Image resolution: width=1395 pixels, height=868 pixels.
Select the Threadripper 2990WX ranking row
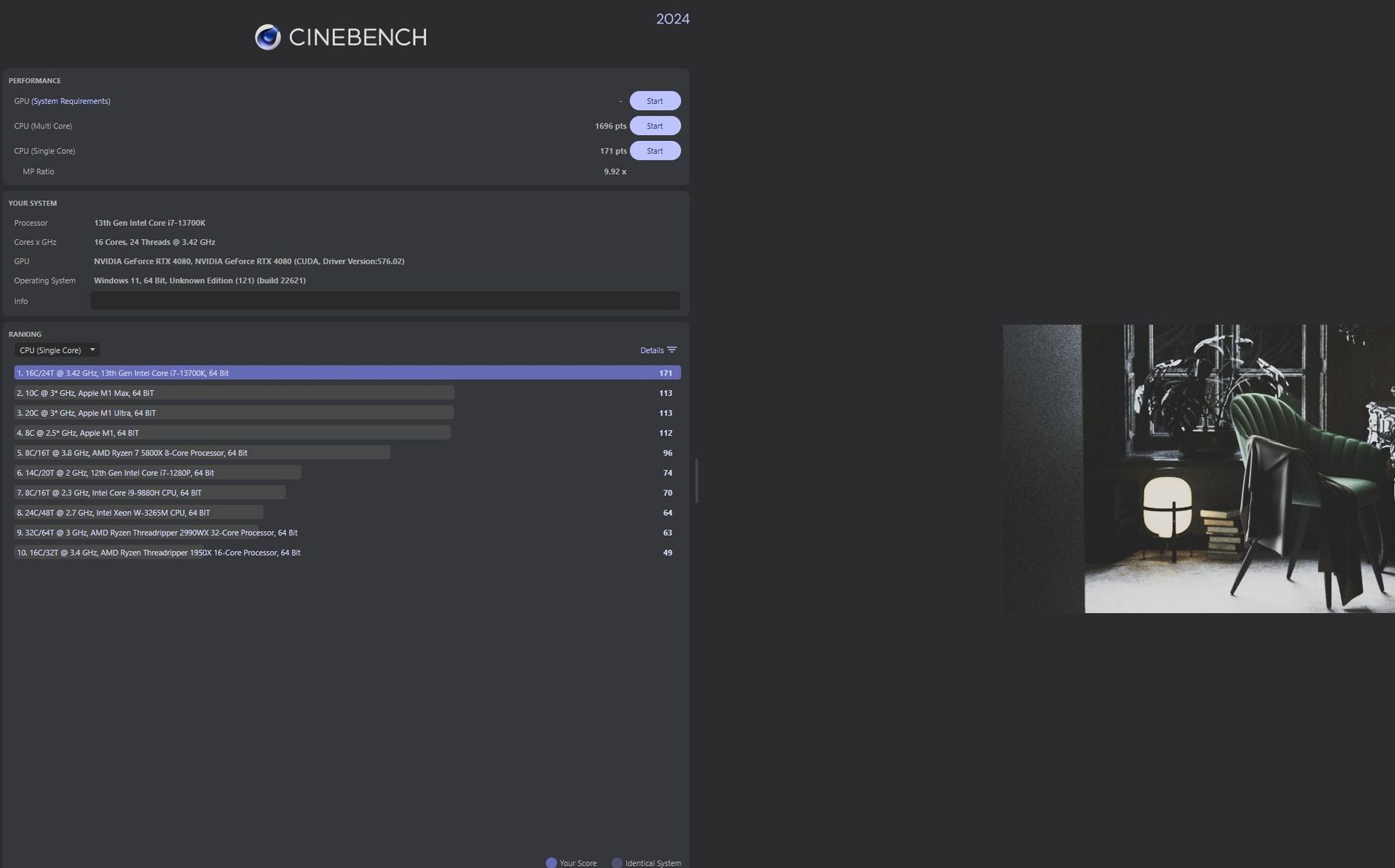(x=347, y=532)
